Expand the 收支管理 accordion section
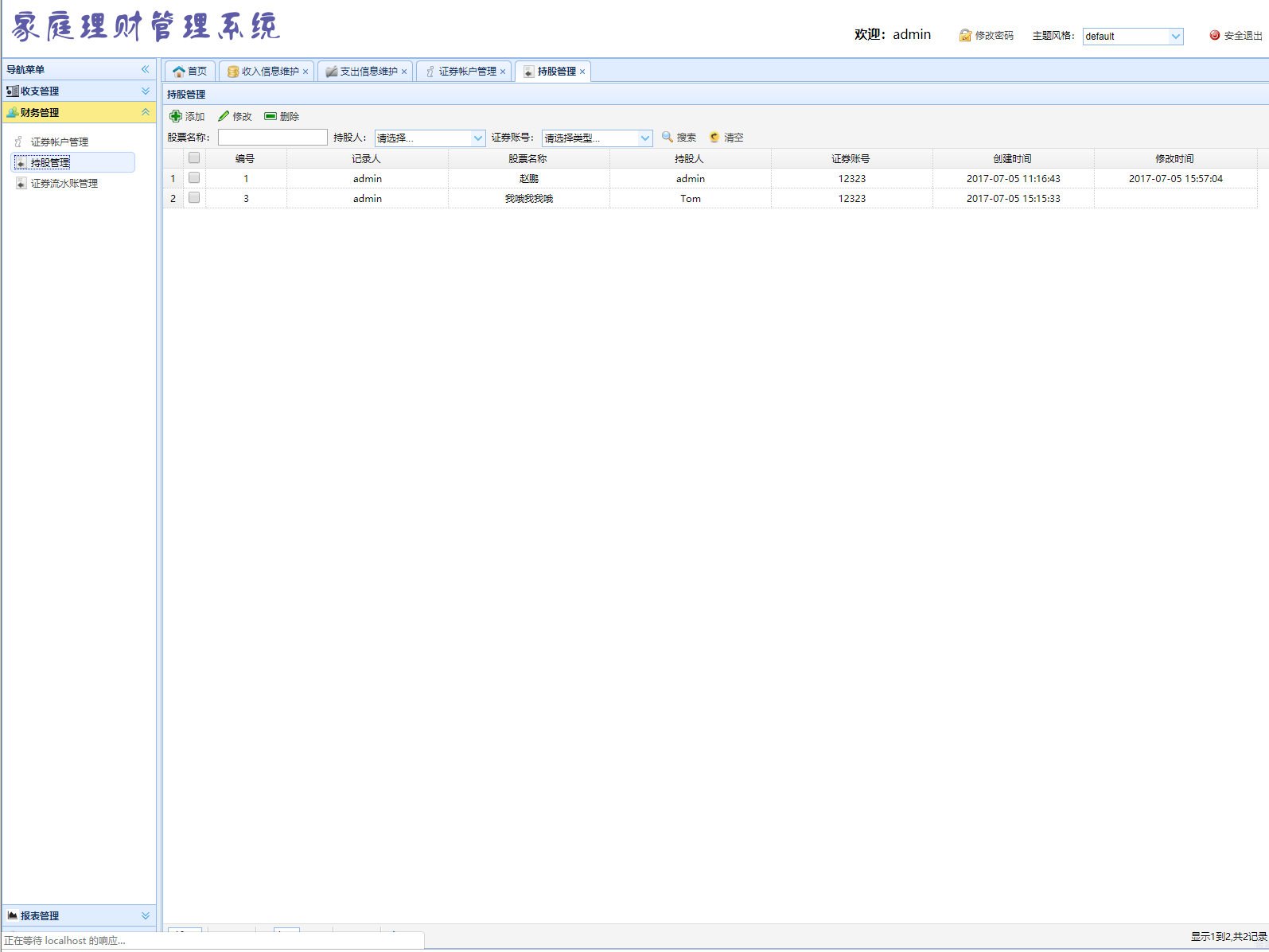This screenshot has width=1269, height=952. tap(79, 91)
